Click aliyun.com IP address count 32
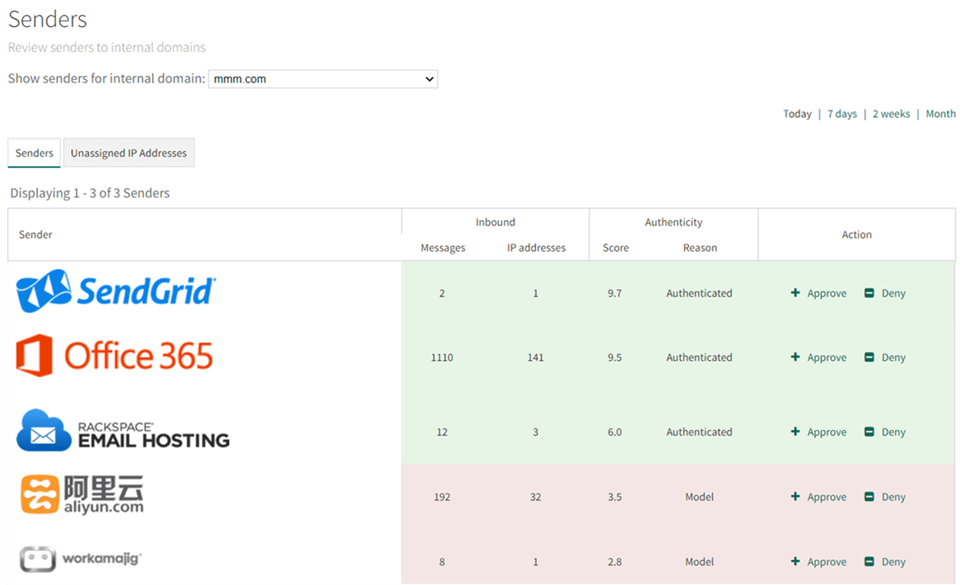 536,497
